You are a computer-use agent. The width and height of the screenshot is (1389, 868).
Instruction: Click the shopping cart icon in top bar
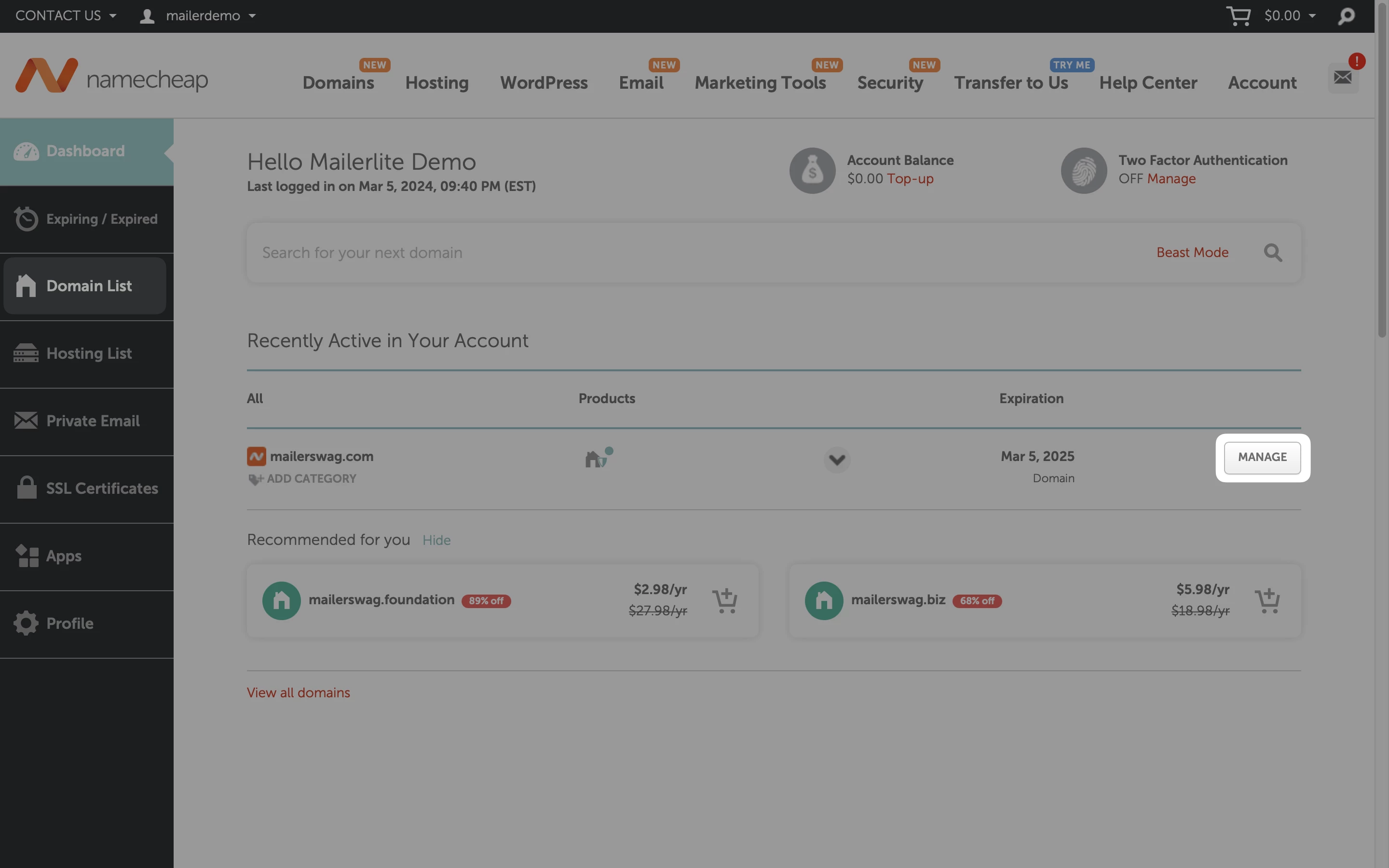point(1238,15)
